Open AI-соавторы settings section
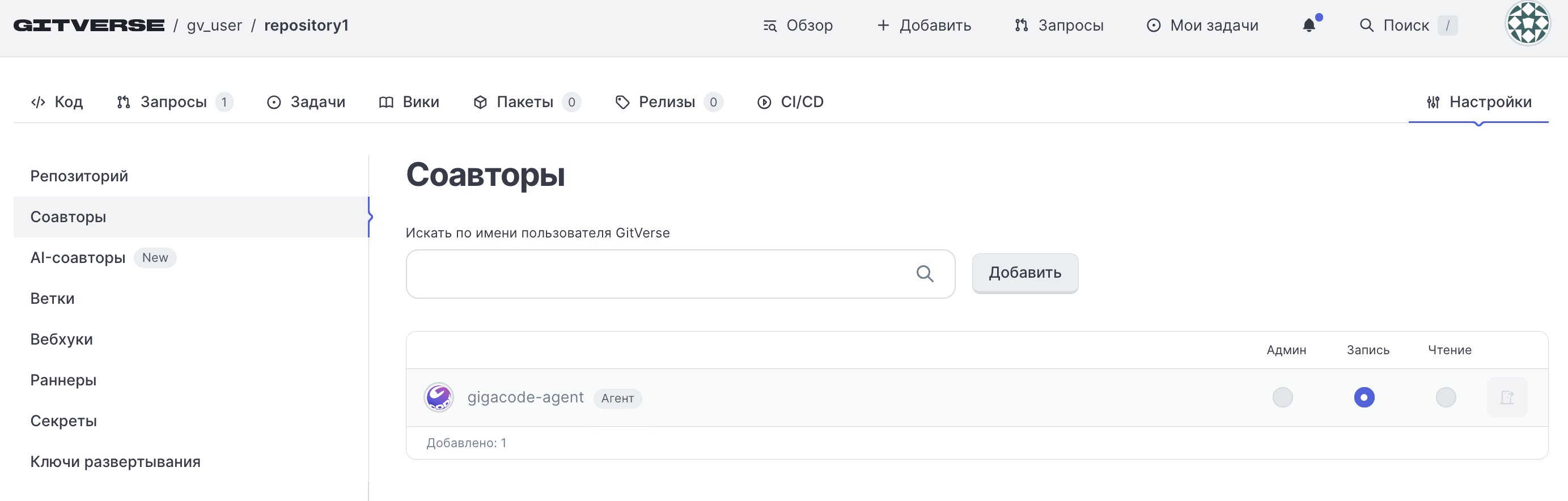1568x501 pixels. [x=191, y=257]
